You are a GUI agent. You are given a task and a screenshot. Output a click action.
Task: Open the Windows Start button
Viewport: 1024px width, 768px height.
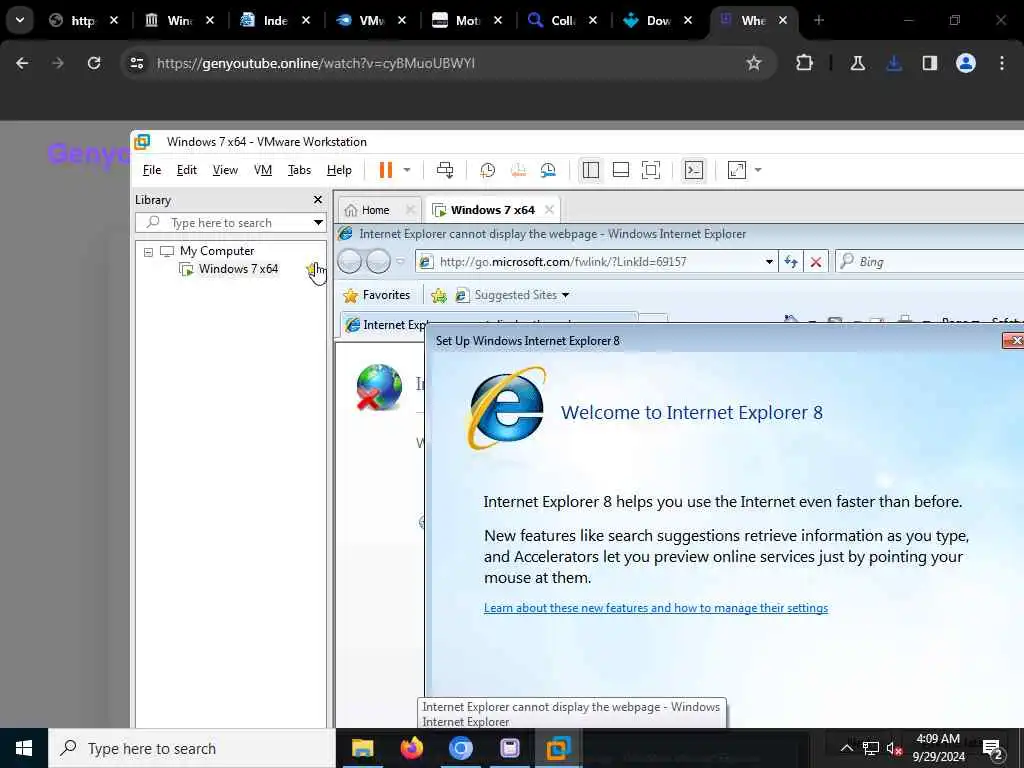pos(24,748)
